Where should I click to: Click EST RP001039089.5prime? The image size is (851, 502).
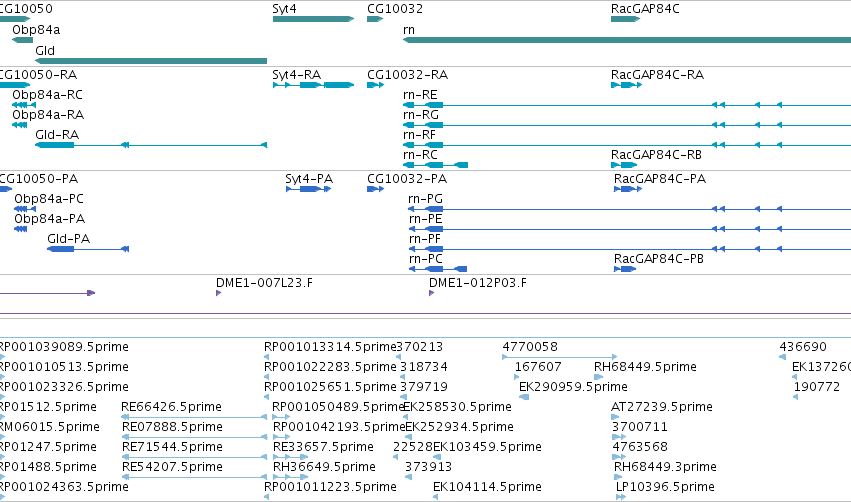(63, 347)
